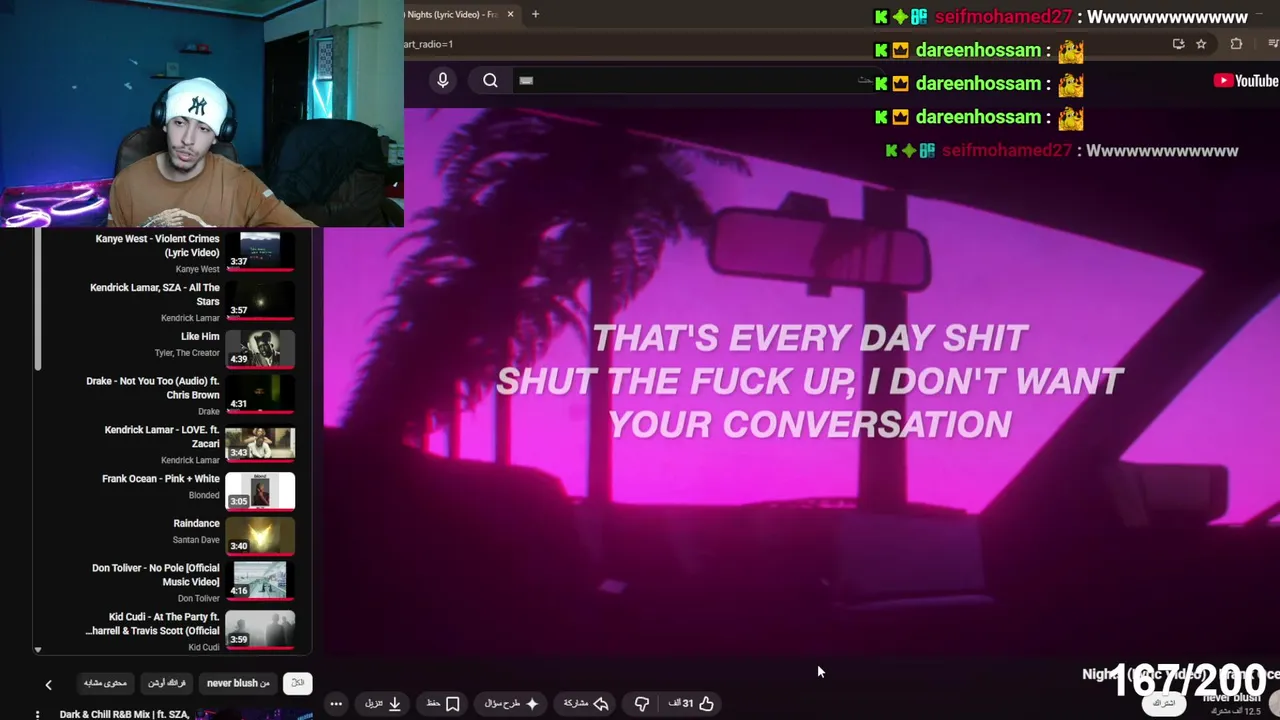The image size is (1280, 720).
Task: Click the 'Like Him' title text
Action: coord(200,337)
